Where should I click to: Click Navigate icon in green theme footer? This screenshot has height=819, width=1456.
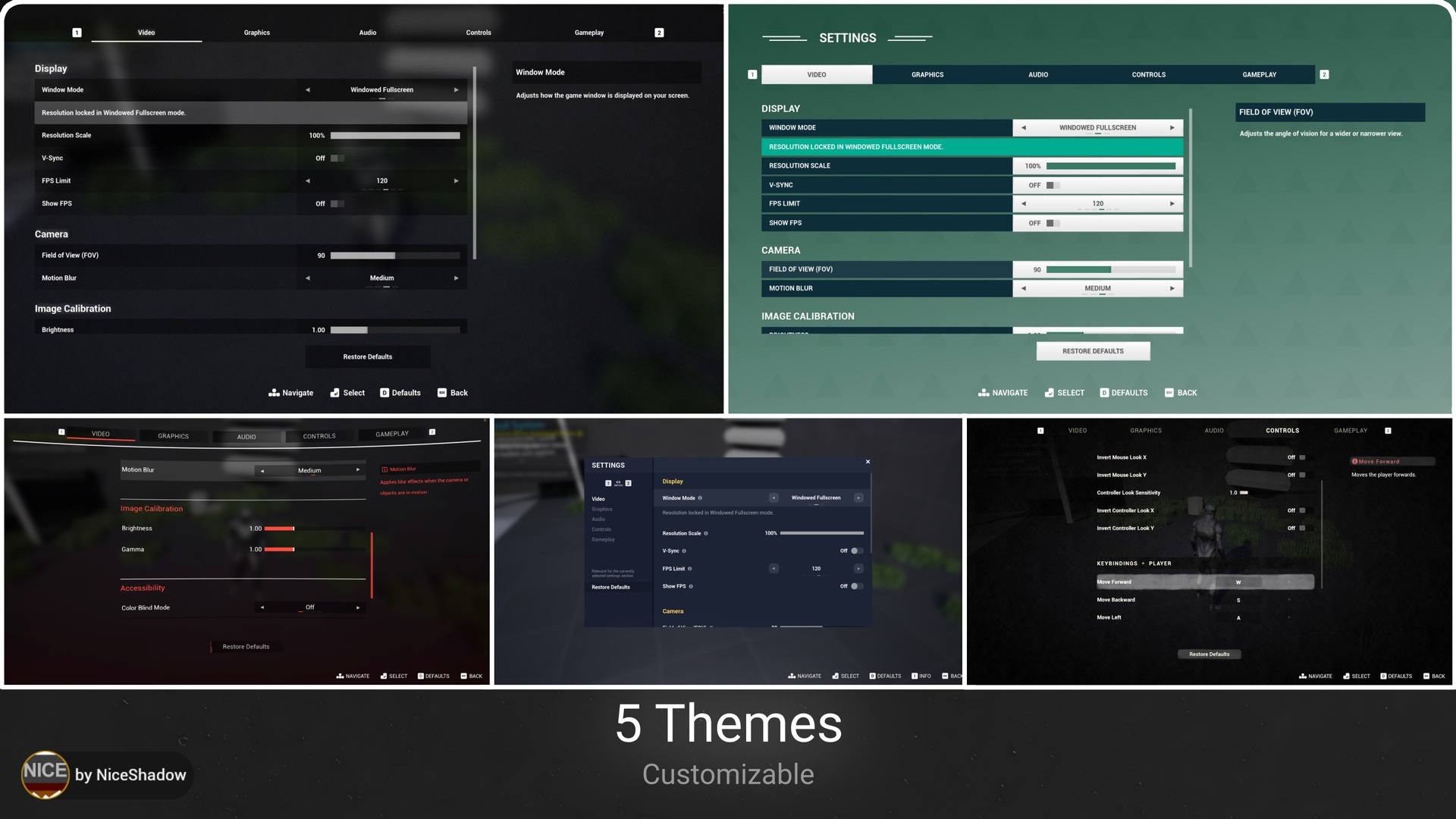(x=984, y=393)
